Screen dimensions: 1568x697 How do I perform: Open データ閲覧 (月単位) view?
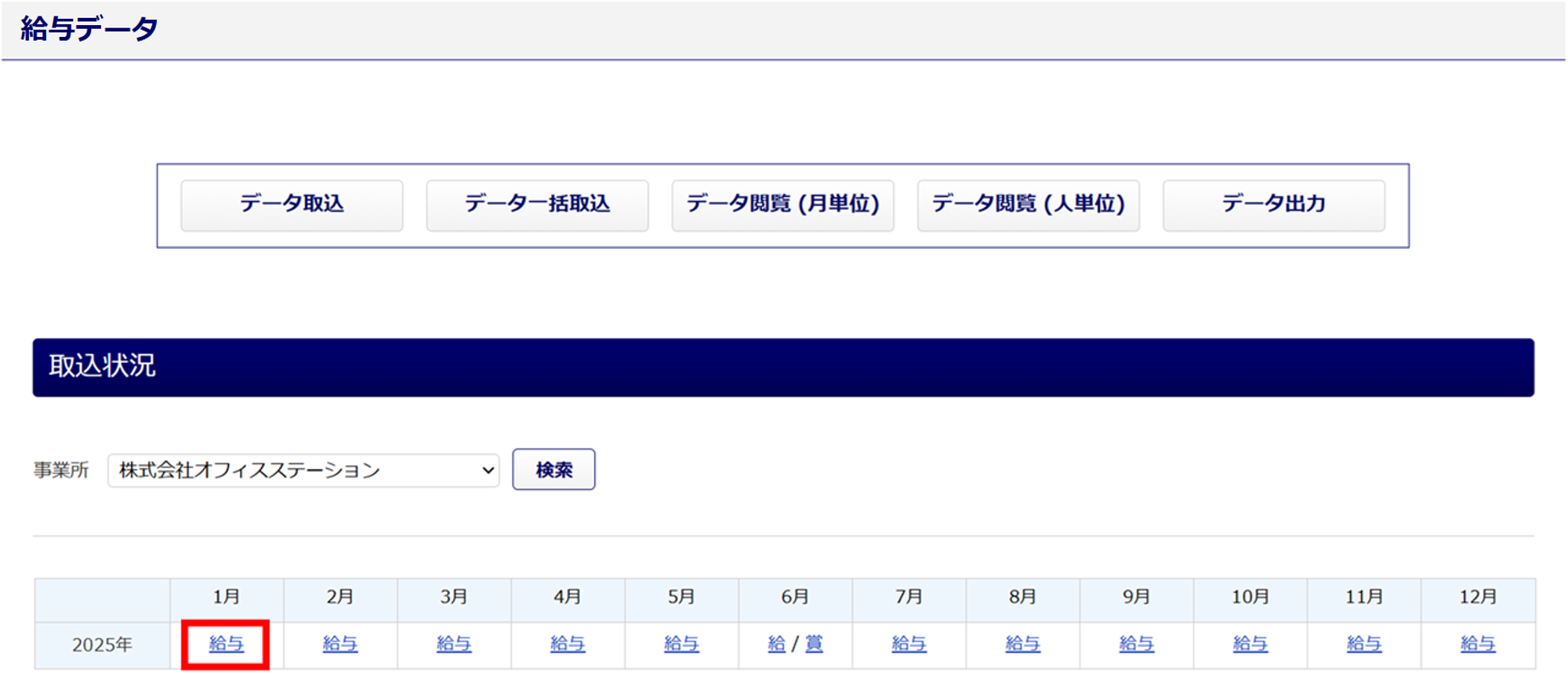click(x=782, y=205)
